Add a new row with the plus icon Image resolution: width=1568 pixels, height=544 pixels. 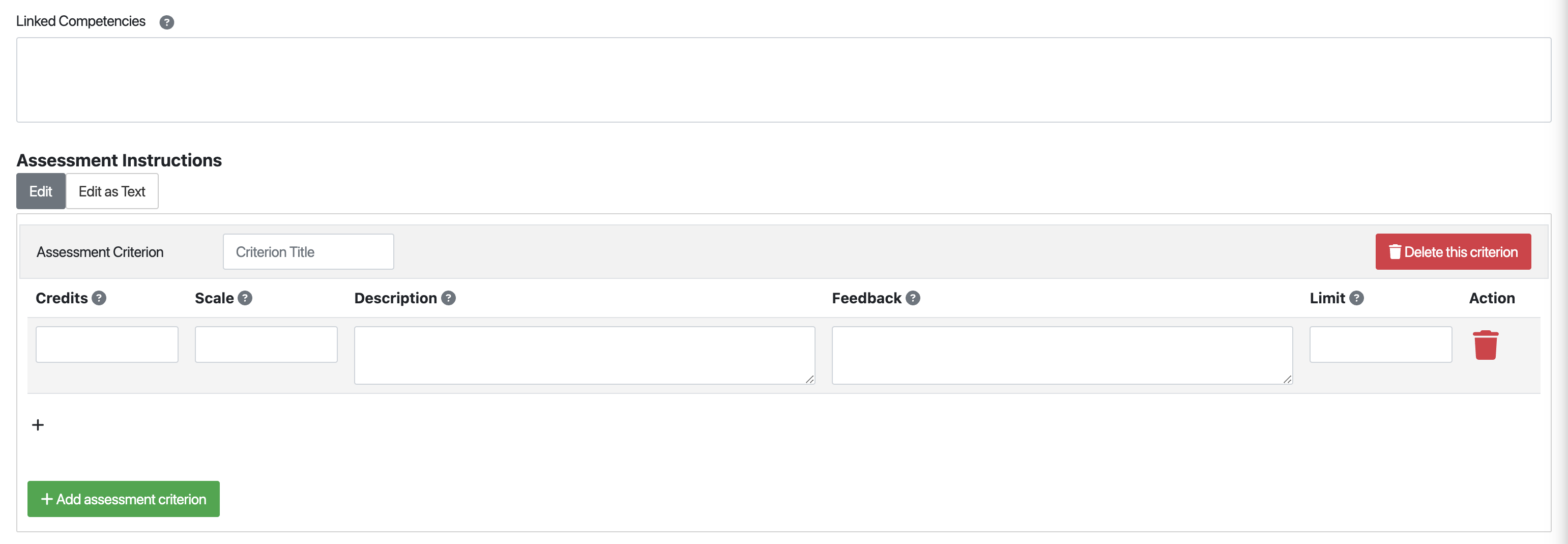(38, 424)
